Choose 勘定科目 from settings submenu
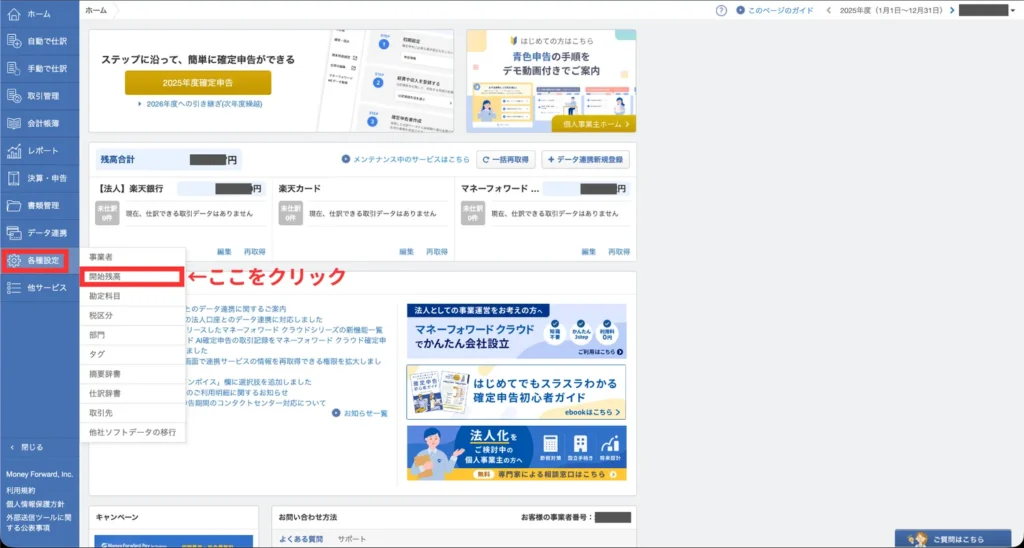 (x=133, y=297)
